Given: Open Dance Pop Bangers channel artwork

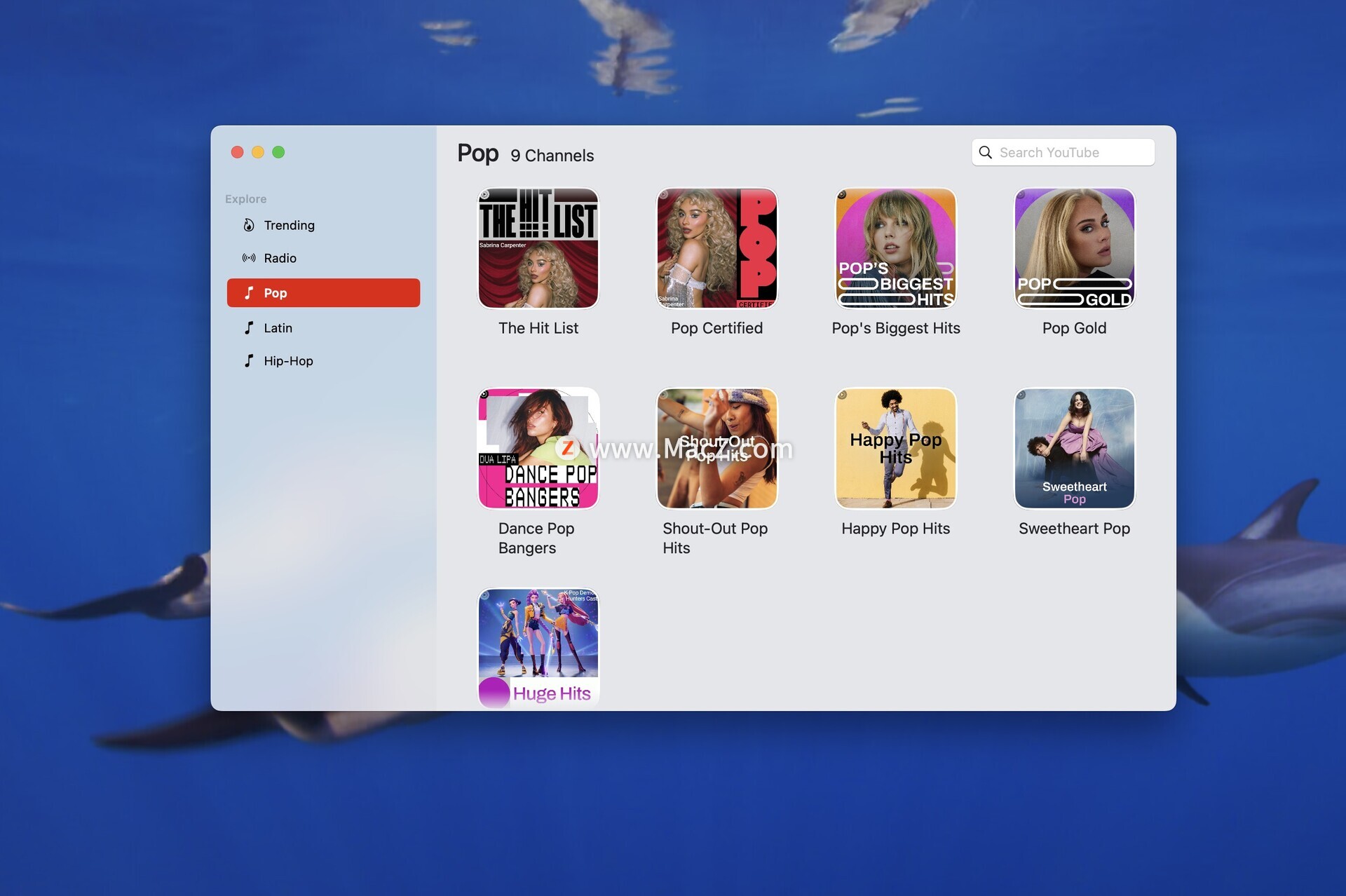Looking at the screenshot, I should [x=538, y=449].
